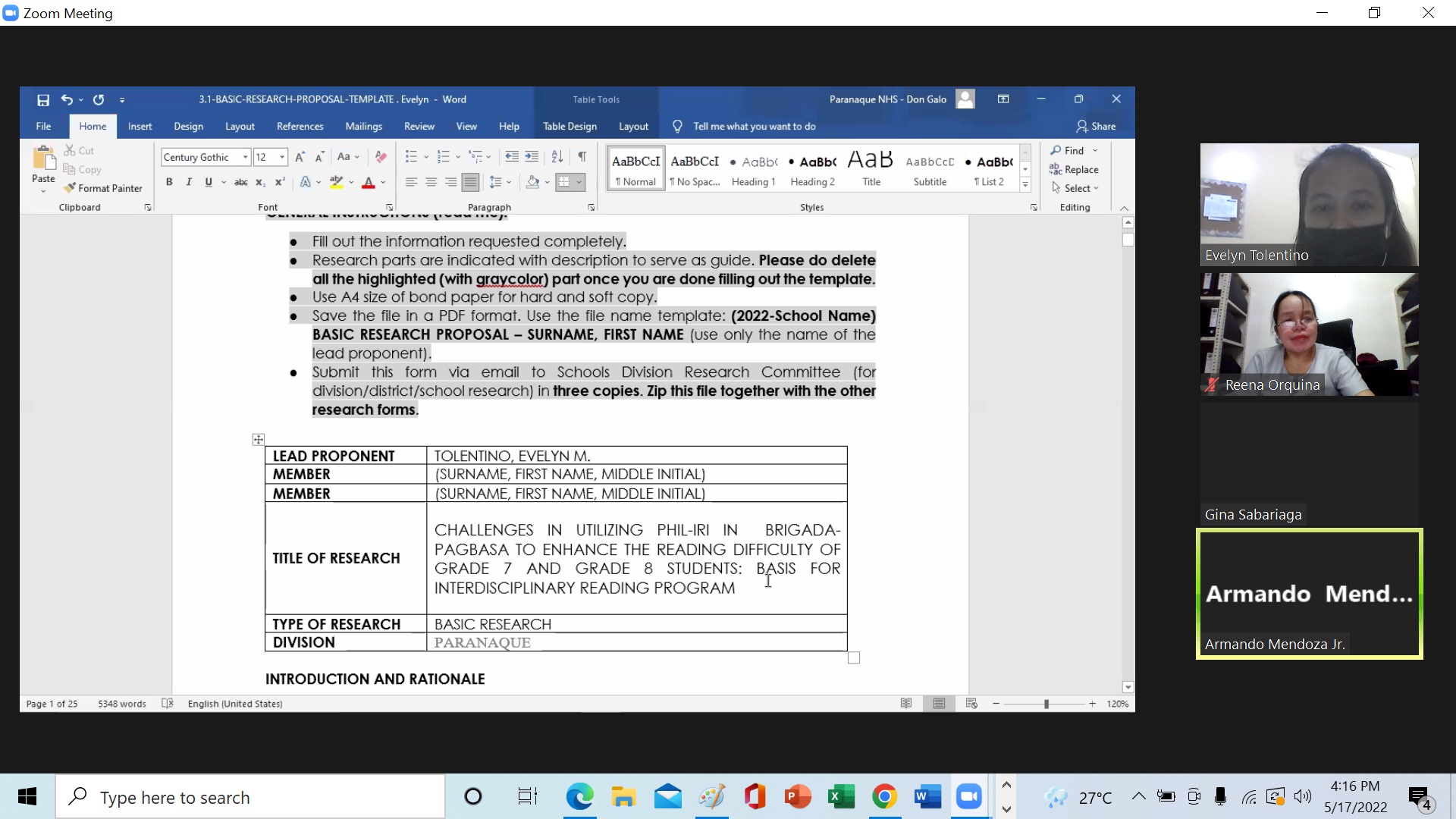Adjust the zoom slider in status bar
The height and width of the screenshot is (819, 1456).
(x=1046, y=704)
